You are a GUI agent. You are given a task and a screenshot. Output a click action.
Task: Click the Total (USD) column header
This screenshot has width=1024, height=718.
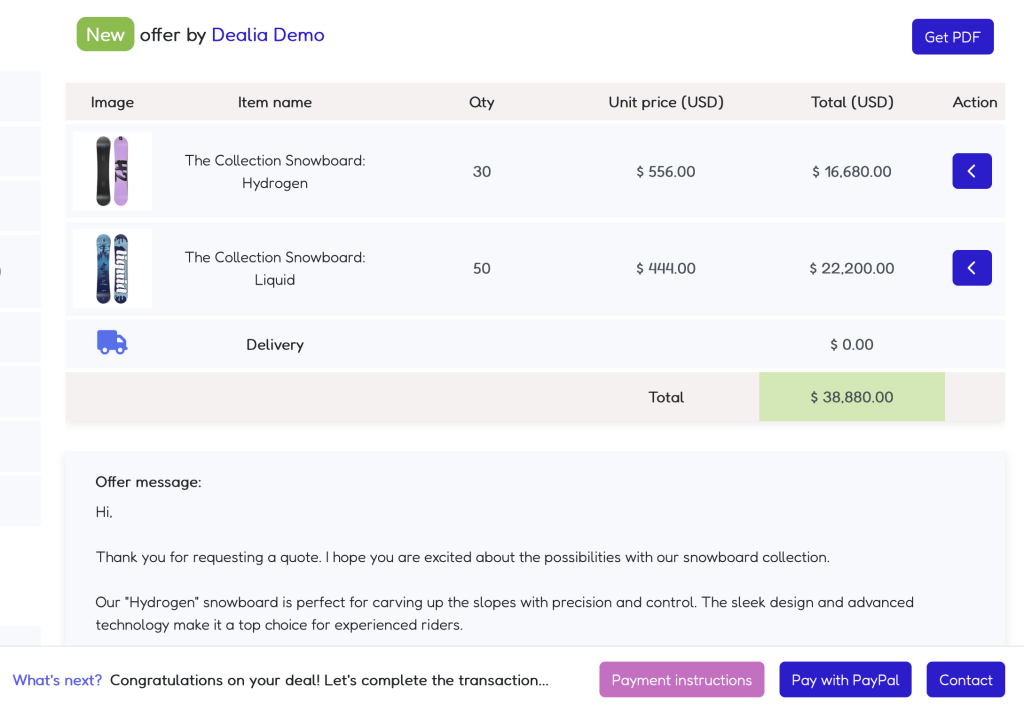[x=852, y=102]
